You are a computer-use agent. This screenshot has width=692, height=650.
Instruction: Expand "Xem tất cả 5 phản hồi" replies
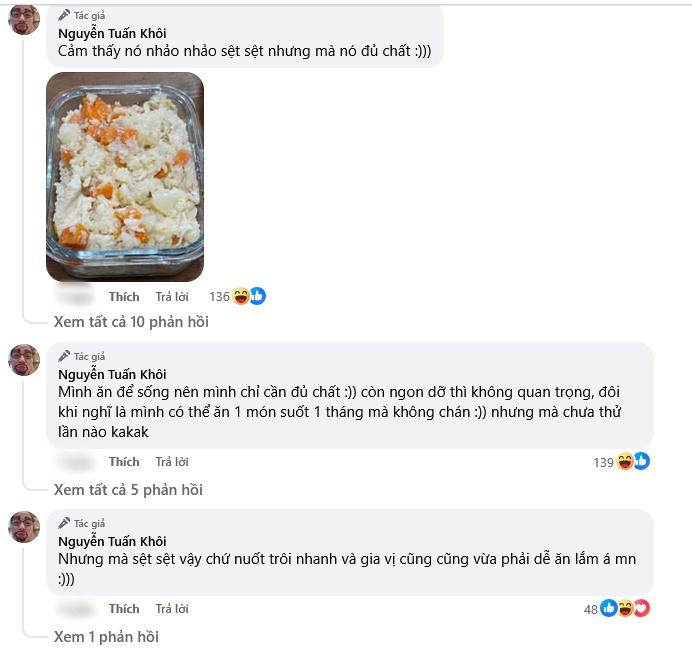point(128,490)
